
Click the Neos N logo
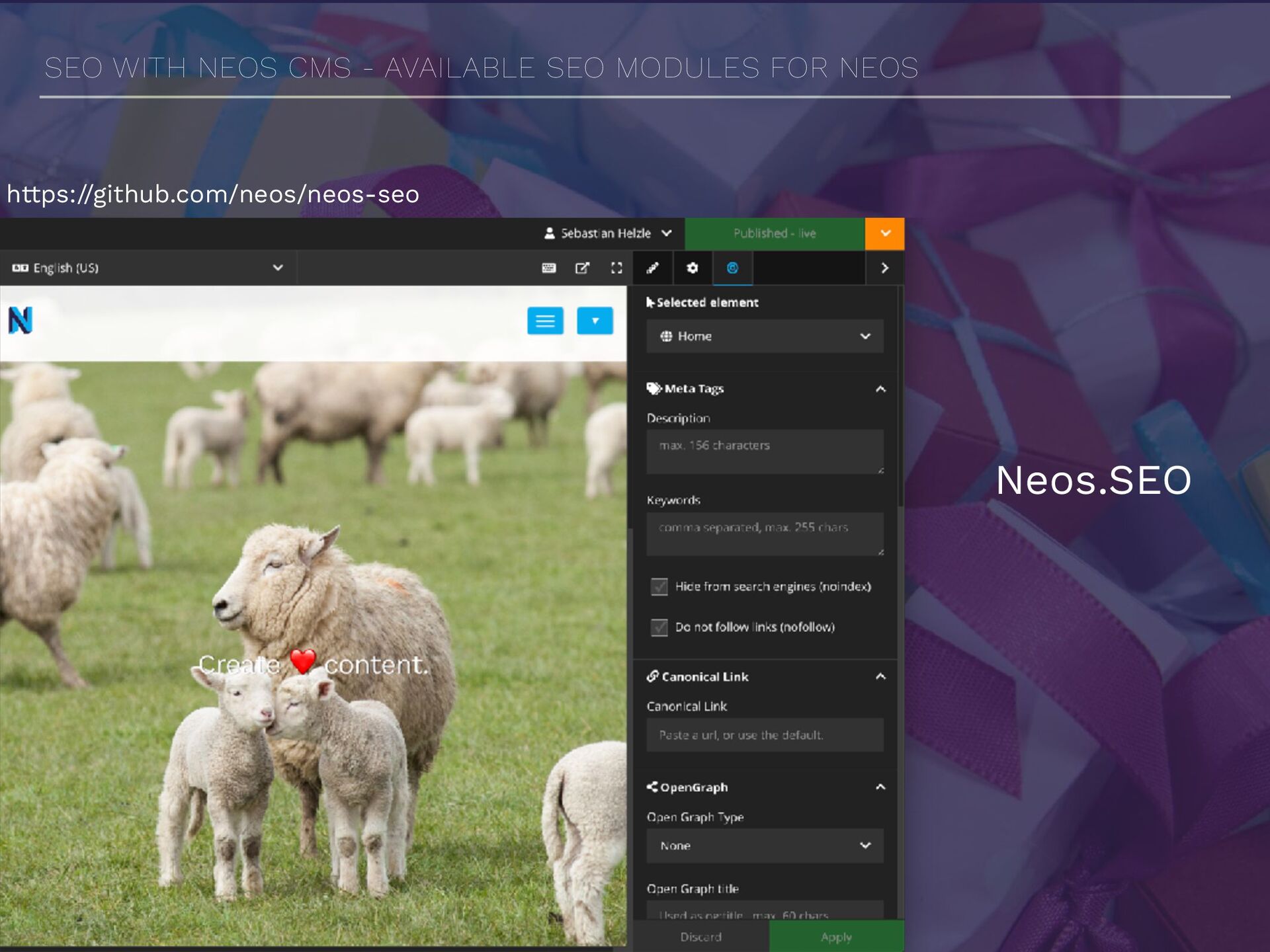pos(20,321)
